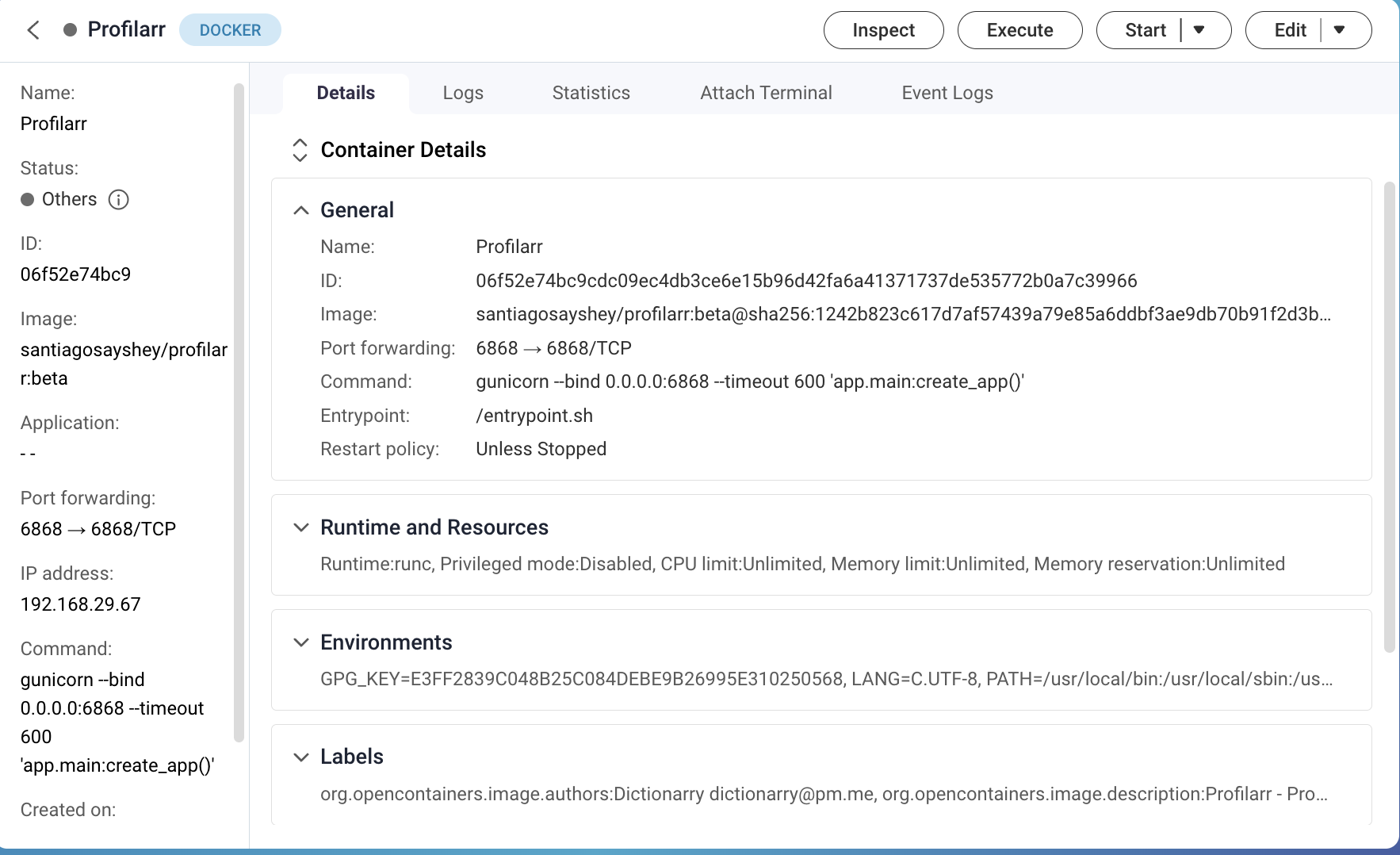
Task: Click the DOCKER badge
Action: pos(230,30)
